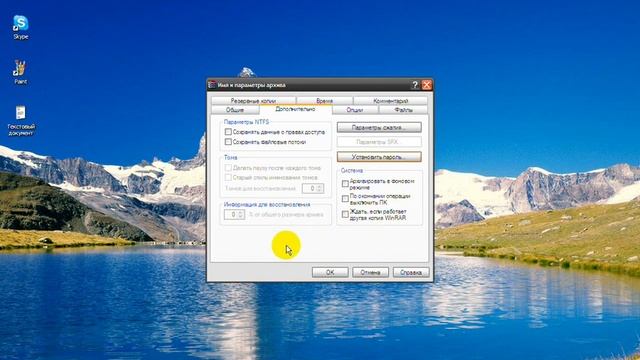
Task: Click the Информация для восстановления label
Action: [x=267, y=204]
